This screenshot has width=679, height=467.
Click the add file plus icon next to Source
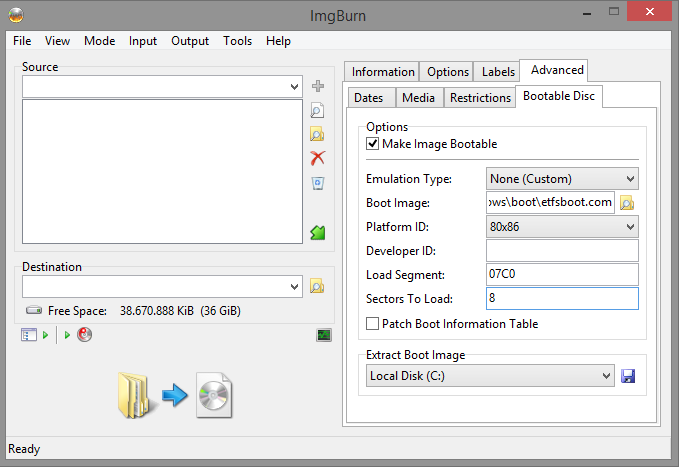click(318, 86)
